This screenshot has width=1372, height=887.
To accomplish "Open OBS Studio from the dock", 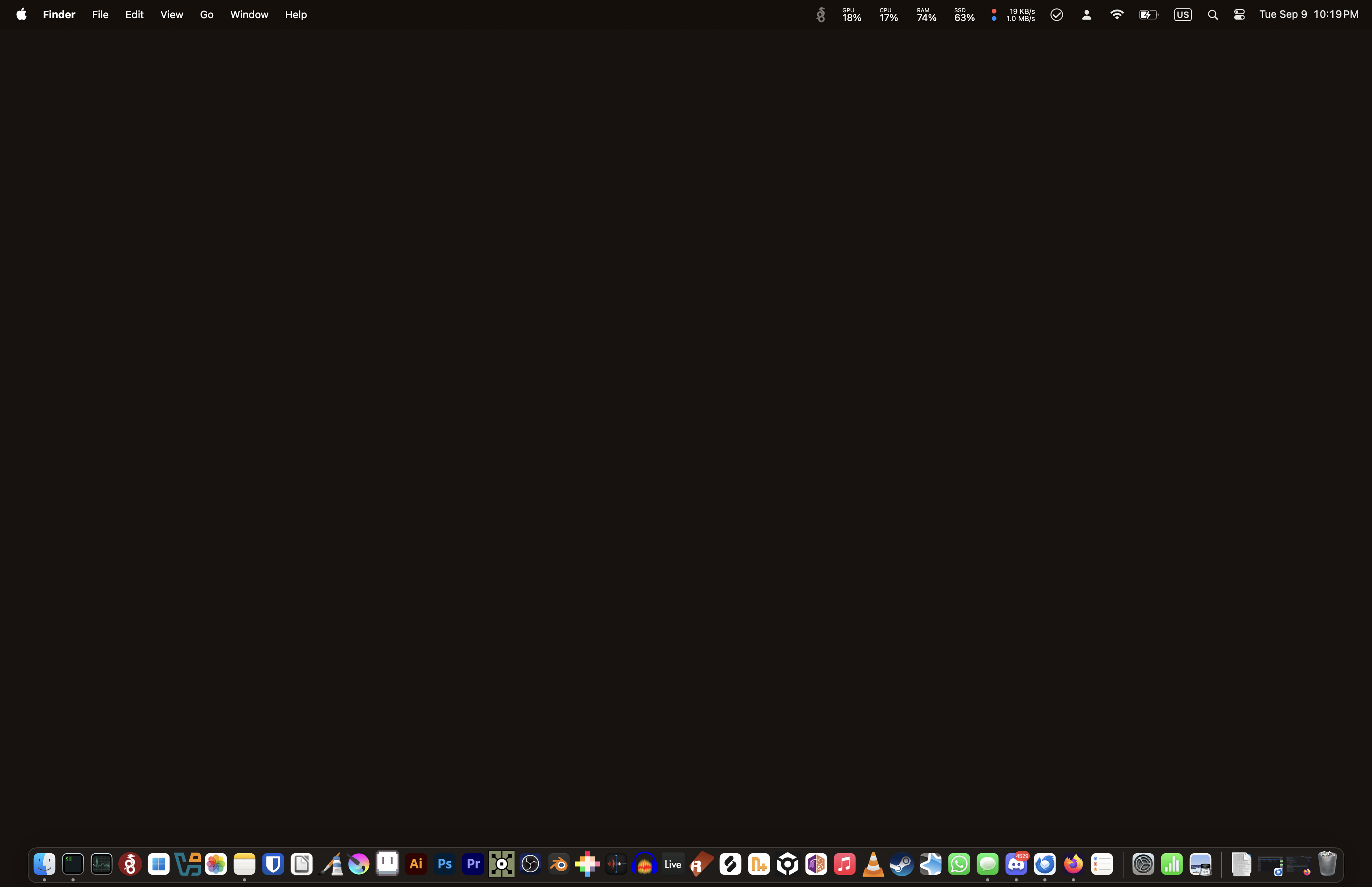I will (x=530, y=864).
